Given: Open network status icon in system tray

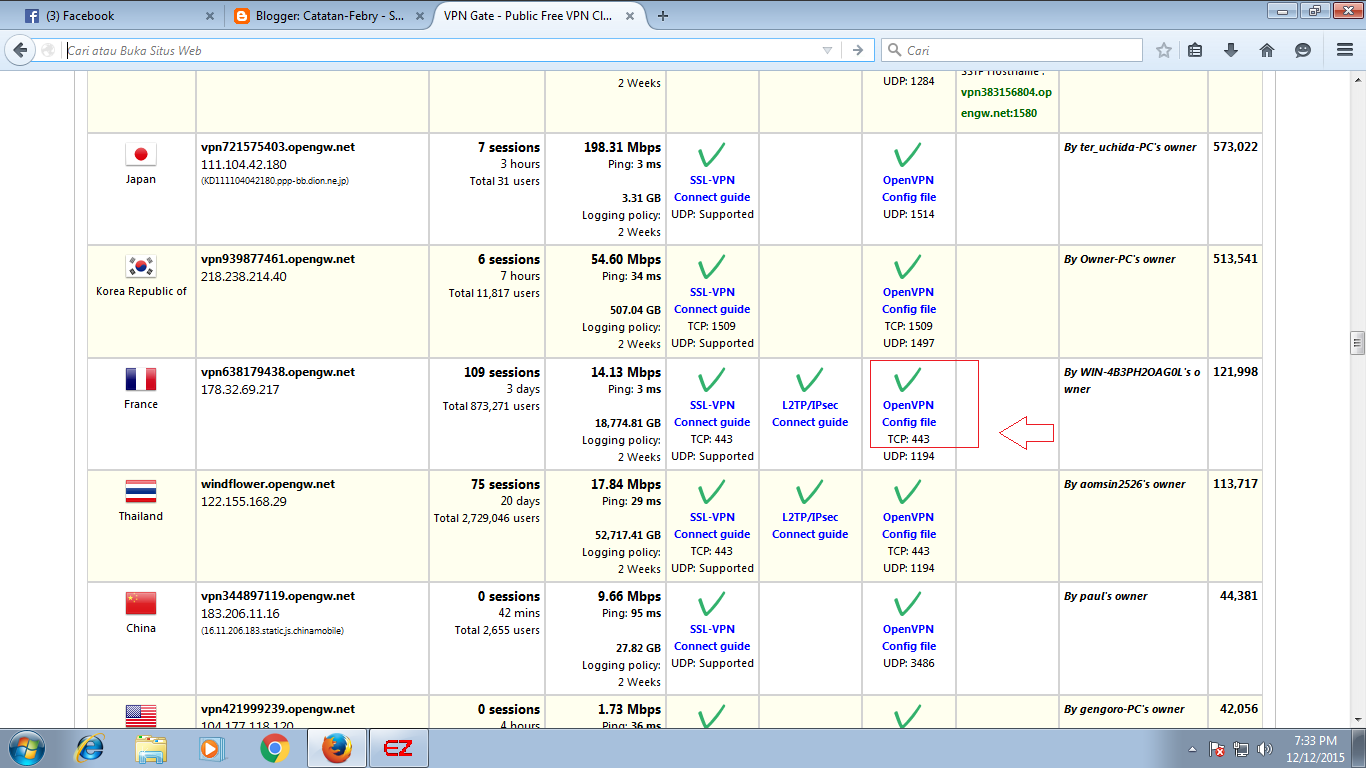Looking at the screenshot, I should tap(1241, 749).
